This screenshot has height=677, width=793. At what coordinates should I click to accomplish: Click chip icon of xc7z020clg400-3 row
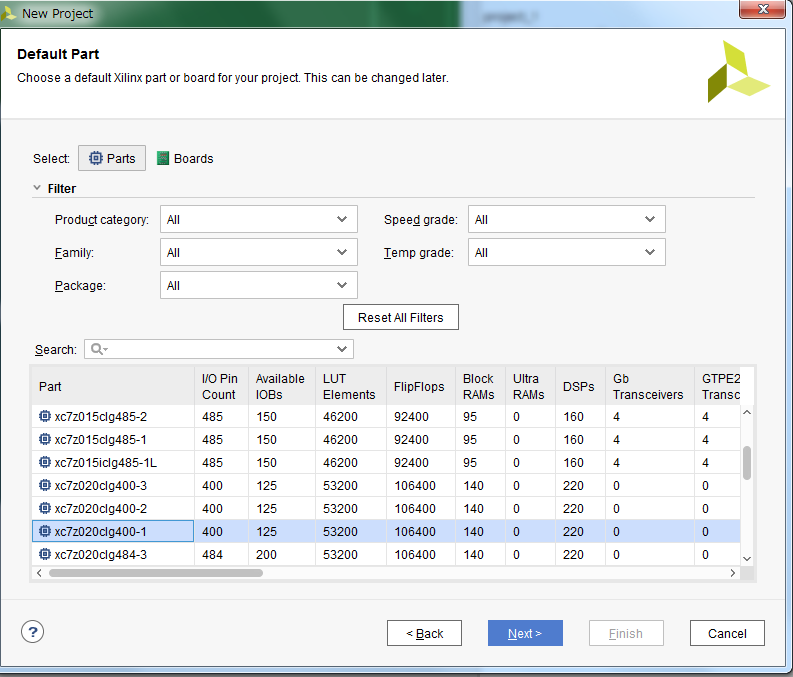point(45,485)
